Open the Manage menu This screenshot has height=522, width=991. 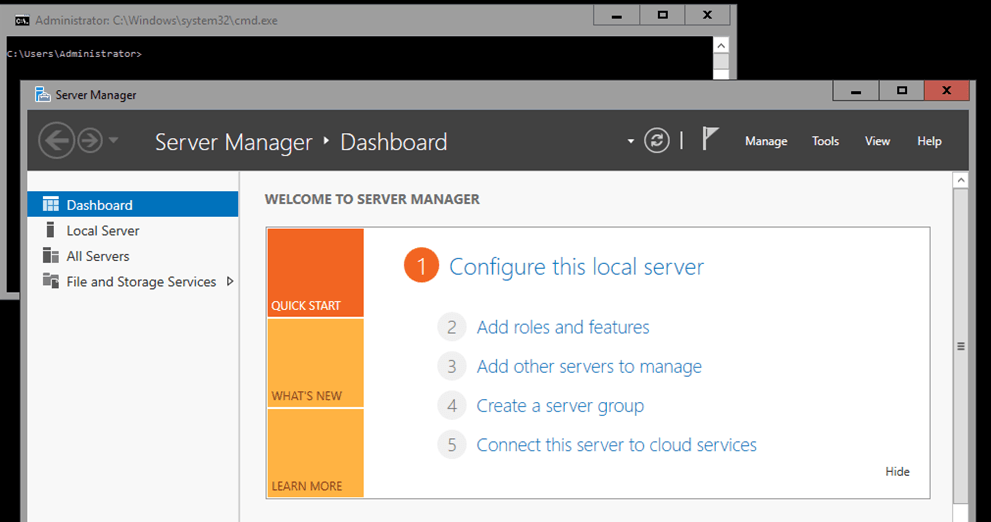(766, 141)
